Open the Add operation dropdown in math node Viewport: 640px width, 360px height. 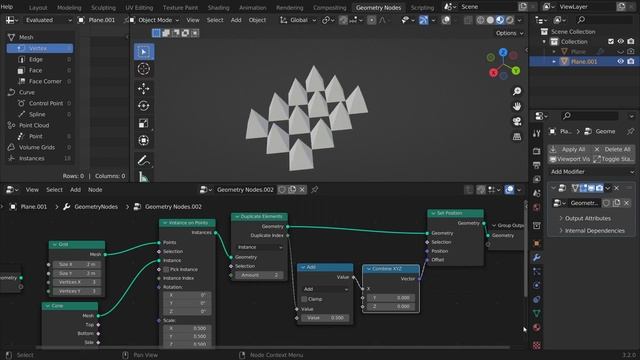[325, 289]
